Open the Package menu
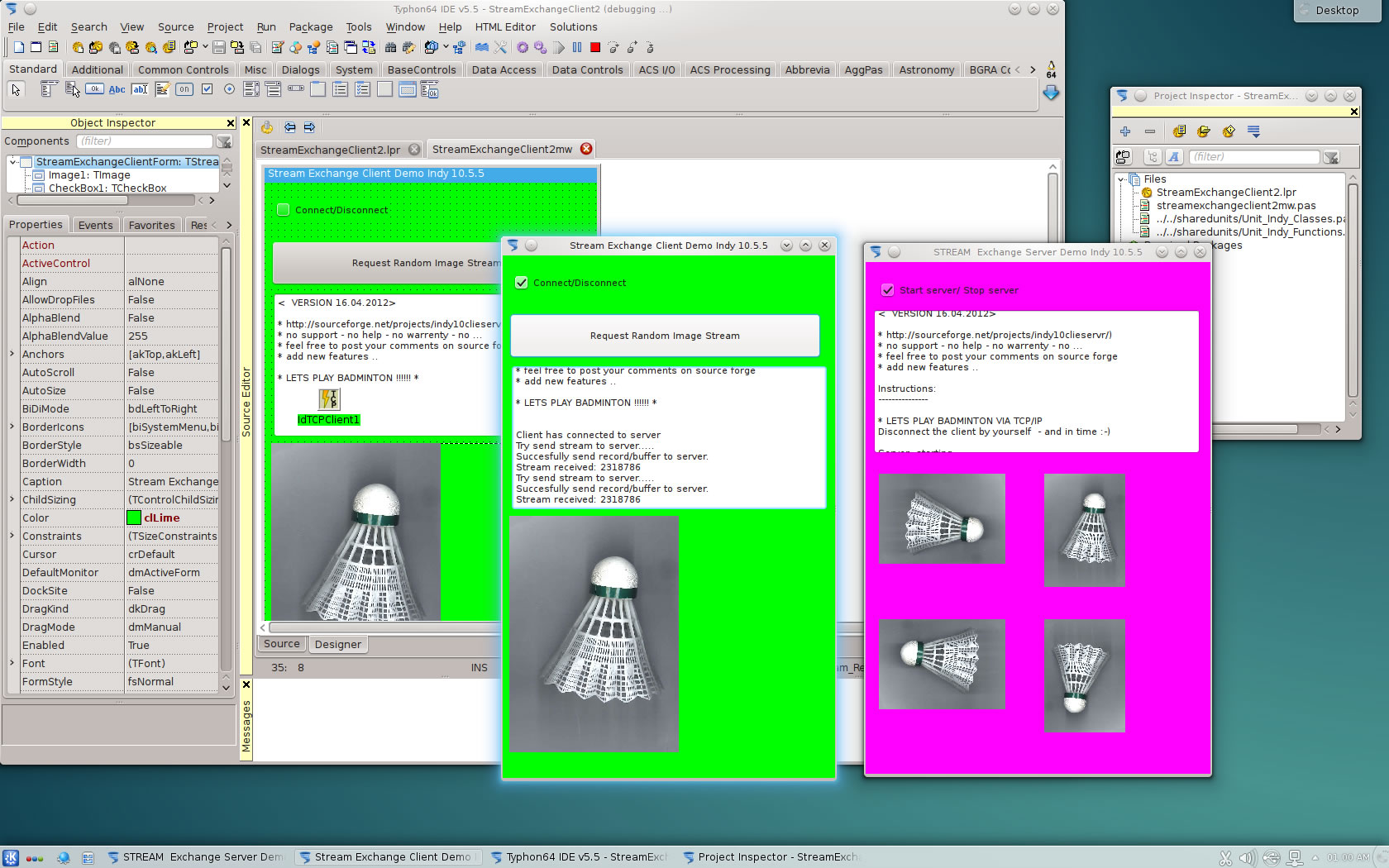This screenshot has width=1389, height=868. (x=310, y=26)
